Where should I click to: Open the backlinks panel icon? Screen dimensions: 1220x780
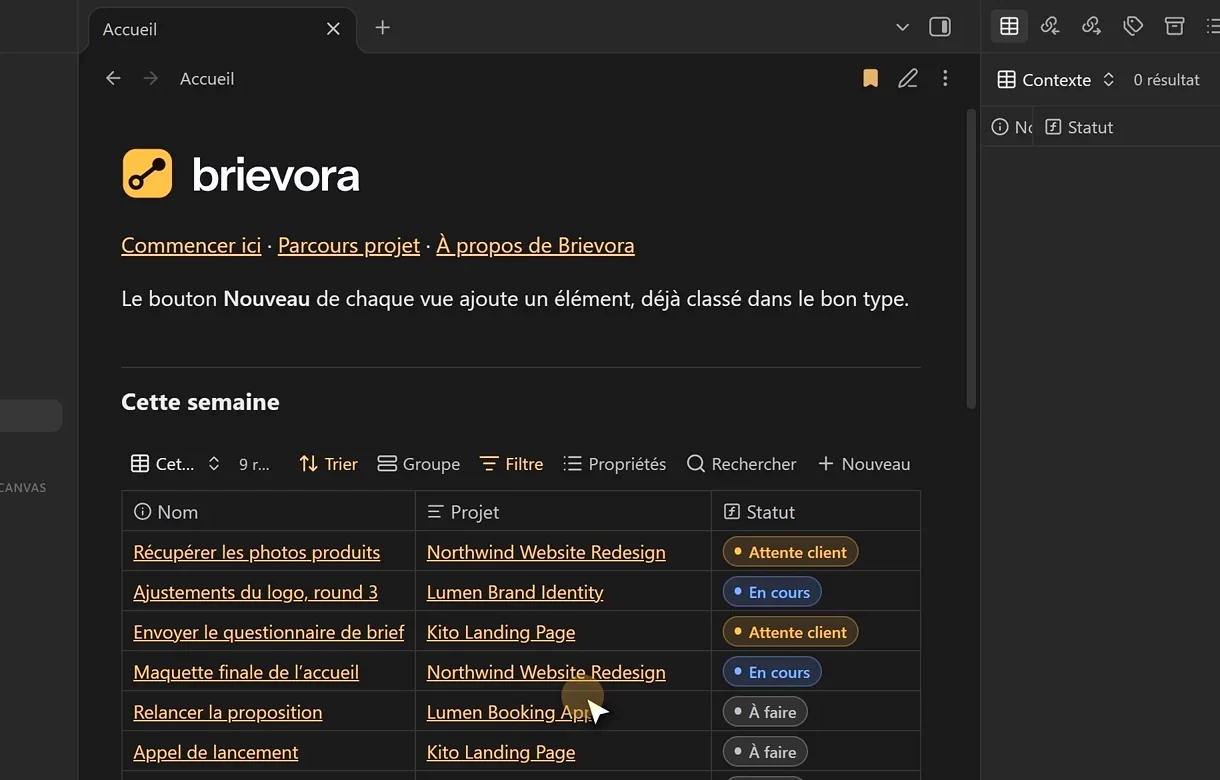click(x=1050, y=27)
